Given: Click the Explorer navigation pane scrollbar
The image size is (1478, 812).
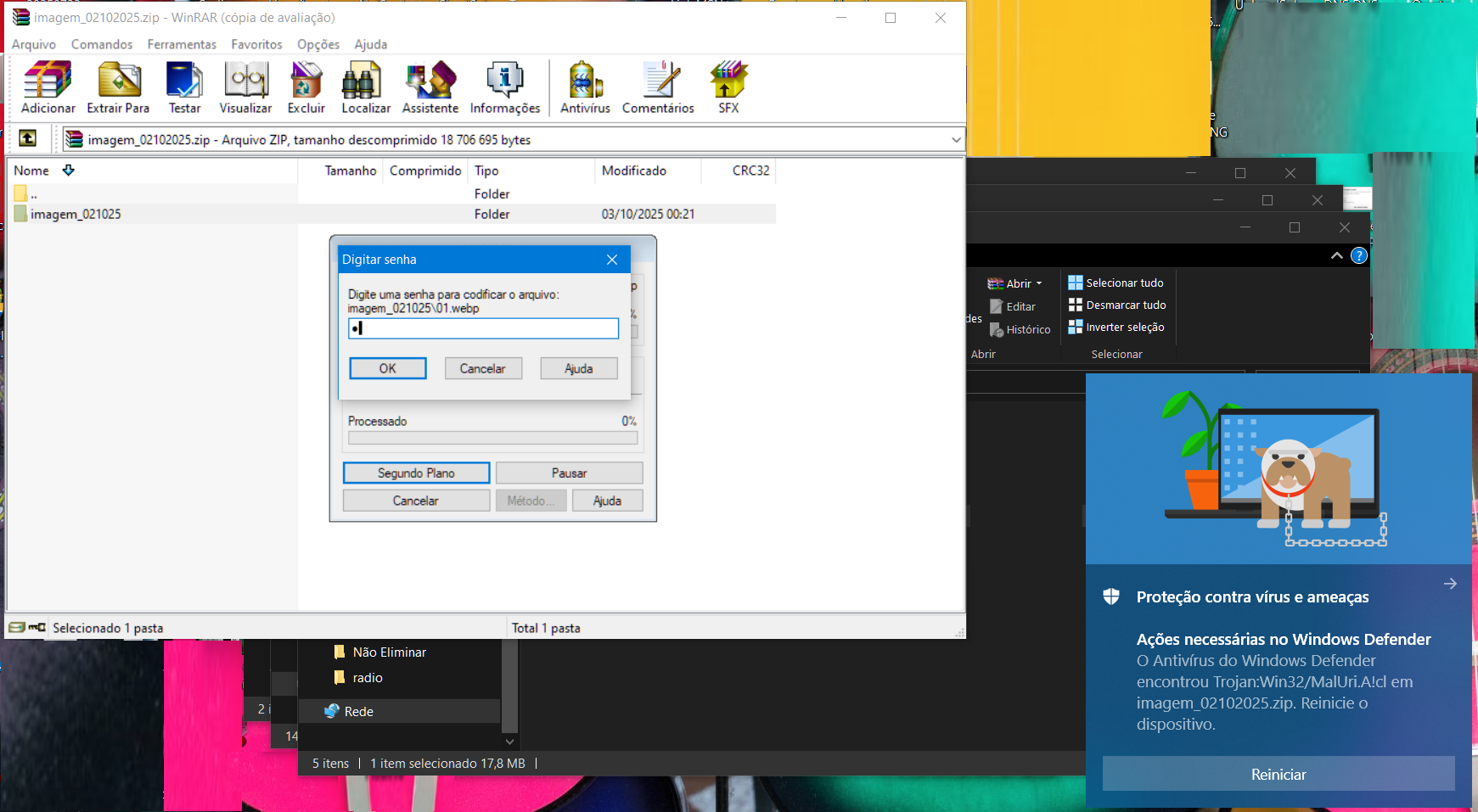Looking at the screenshot, I should 509,687.
